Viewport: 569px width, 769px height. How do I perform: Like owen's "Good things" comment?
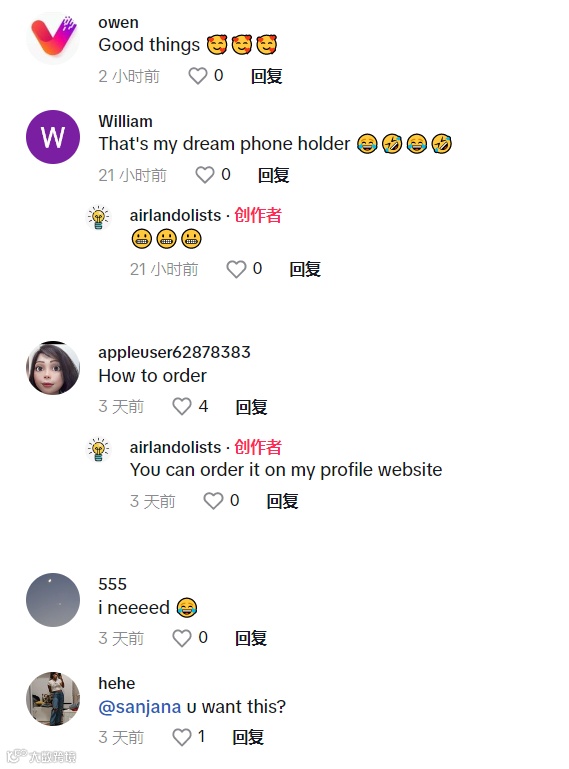[x=198, y=76]
